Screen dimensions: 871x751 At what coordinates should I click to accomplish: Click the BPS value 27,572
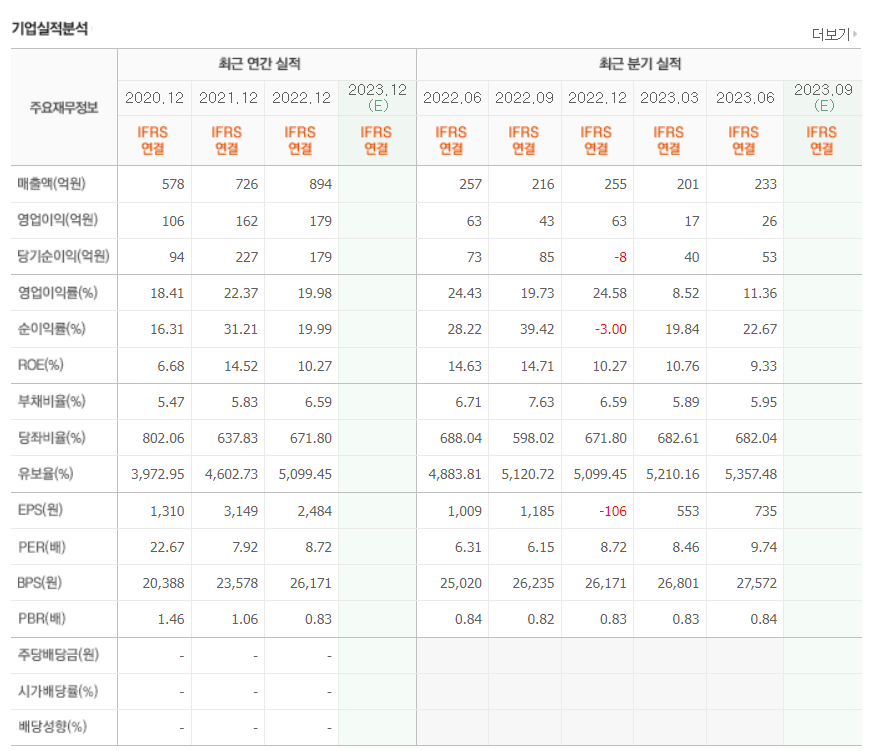pos(757,583)
